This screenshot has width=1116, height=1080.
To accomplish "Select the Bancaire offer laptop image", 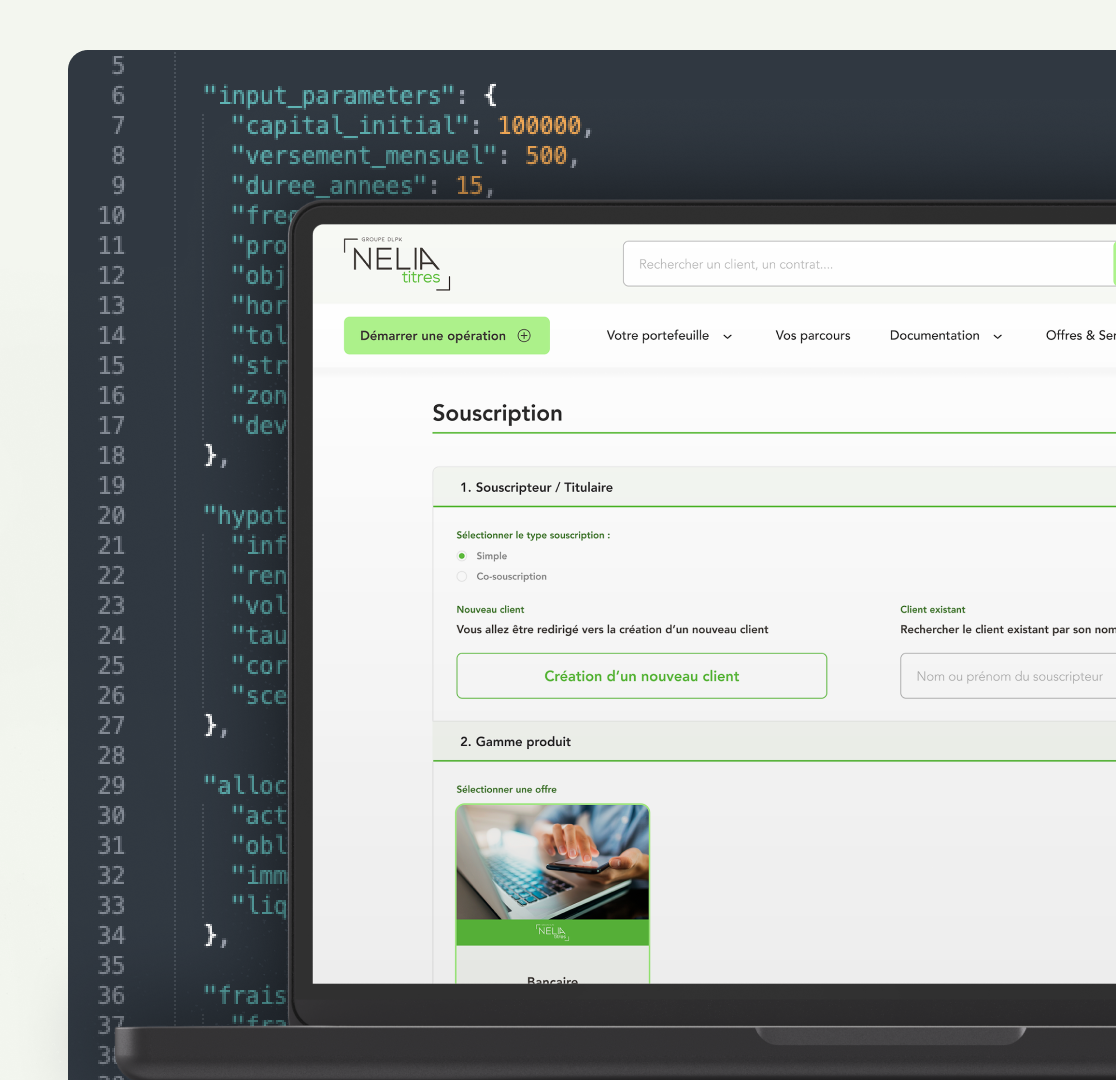I will point(552,862).
